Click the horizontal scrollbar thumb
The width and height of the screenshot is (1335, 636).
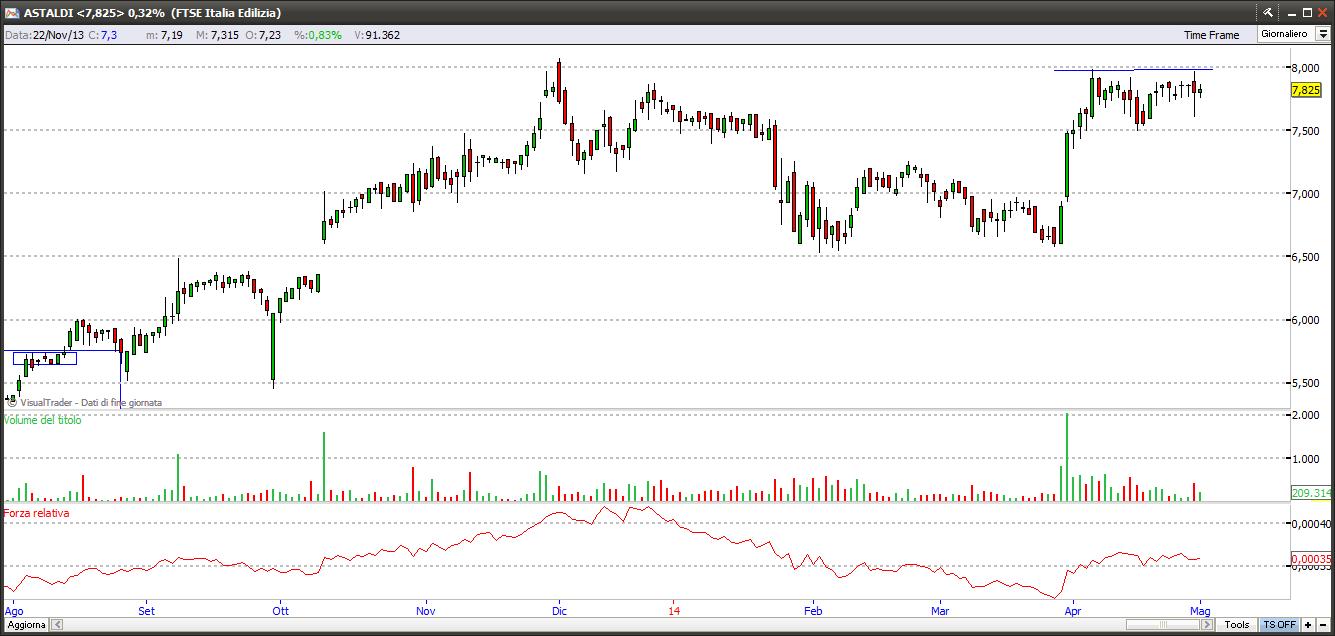point(1162,625)
